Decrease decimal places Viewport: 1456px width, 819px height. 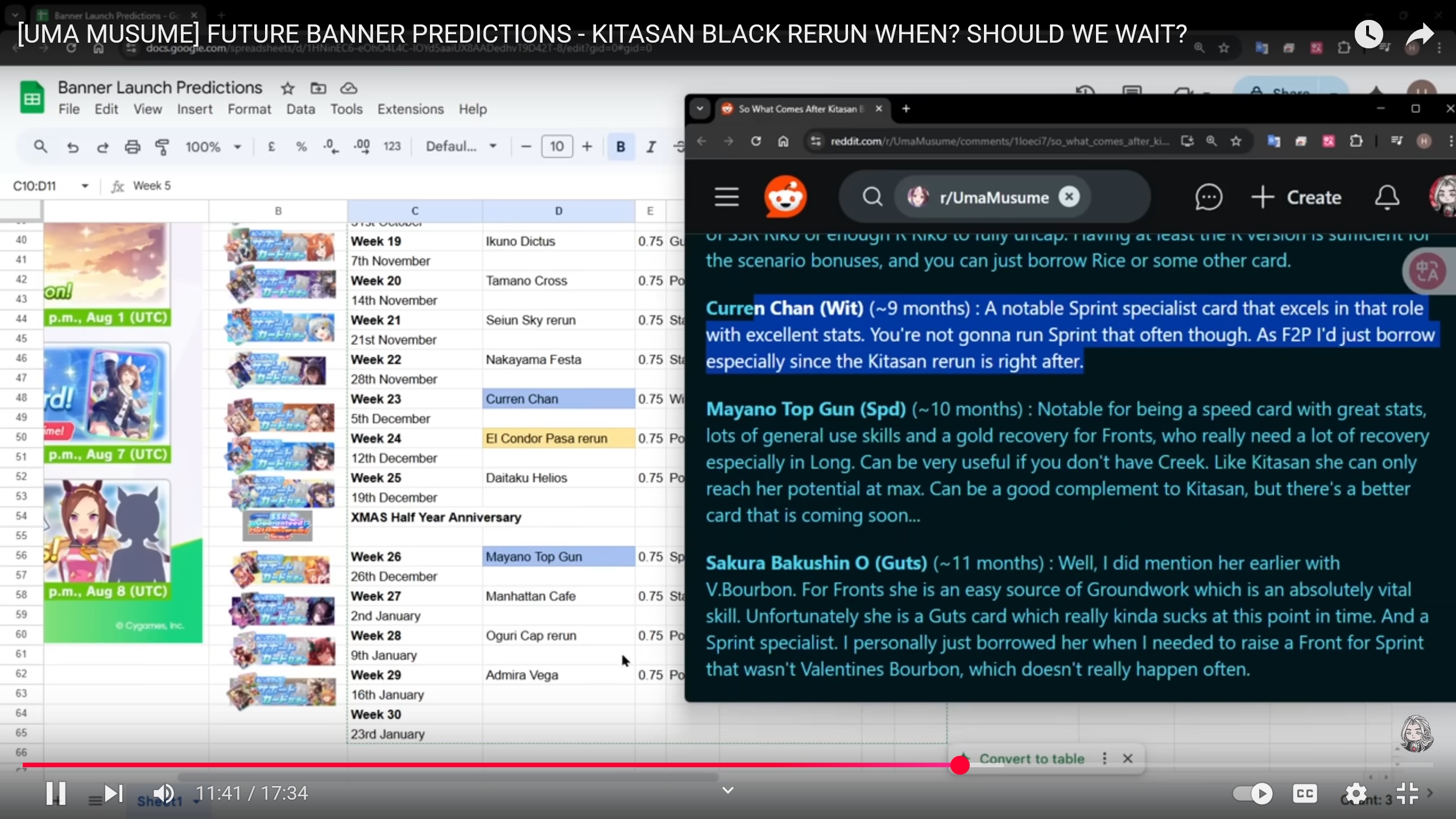[x=330, y=147]
